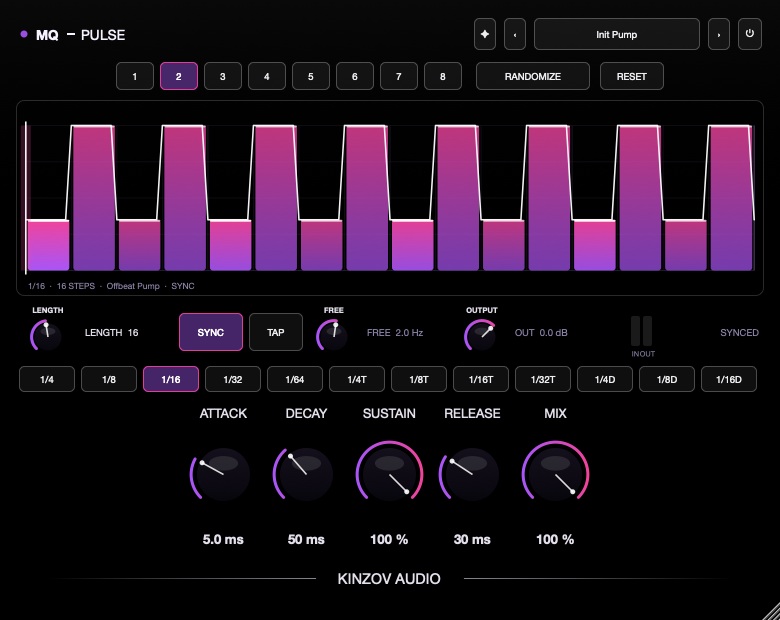Image resolution: width=780 pixels, height=620 pixels.
Task: Click the MIX knob
Action: point(555,474)
